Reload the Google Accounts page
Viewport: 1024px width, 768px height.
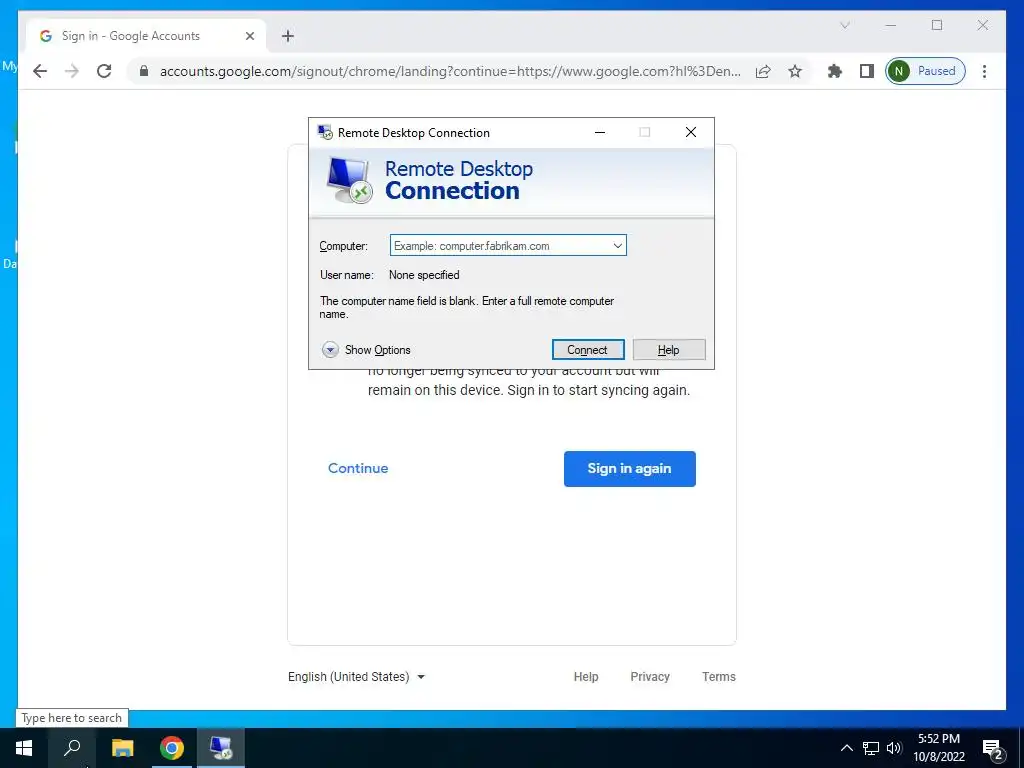pyautogui.click(x=104, y=71)
